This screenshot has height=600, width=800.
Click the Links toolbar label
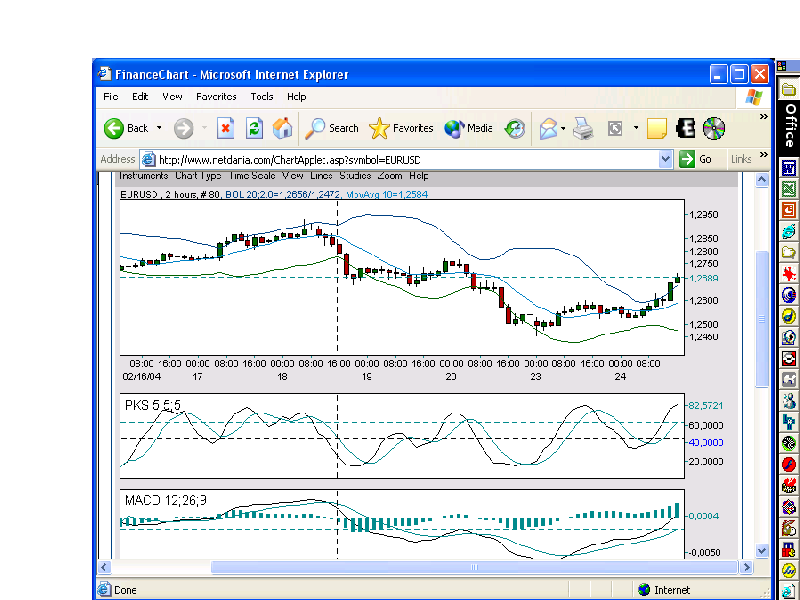point(741,159)
